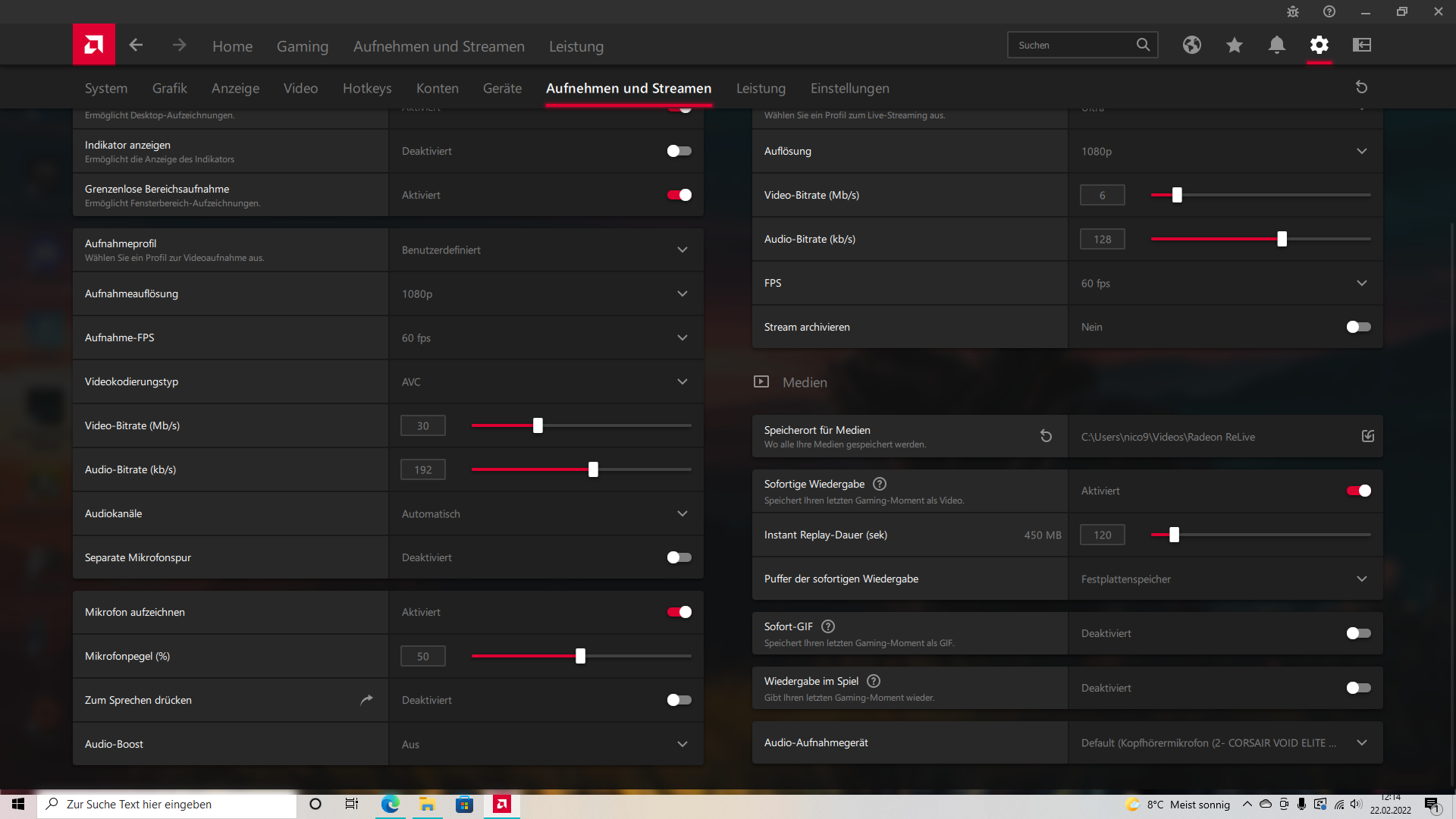Open notifications bell icon

(1277, 45)
